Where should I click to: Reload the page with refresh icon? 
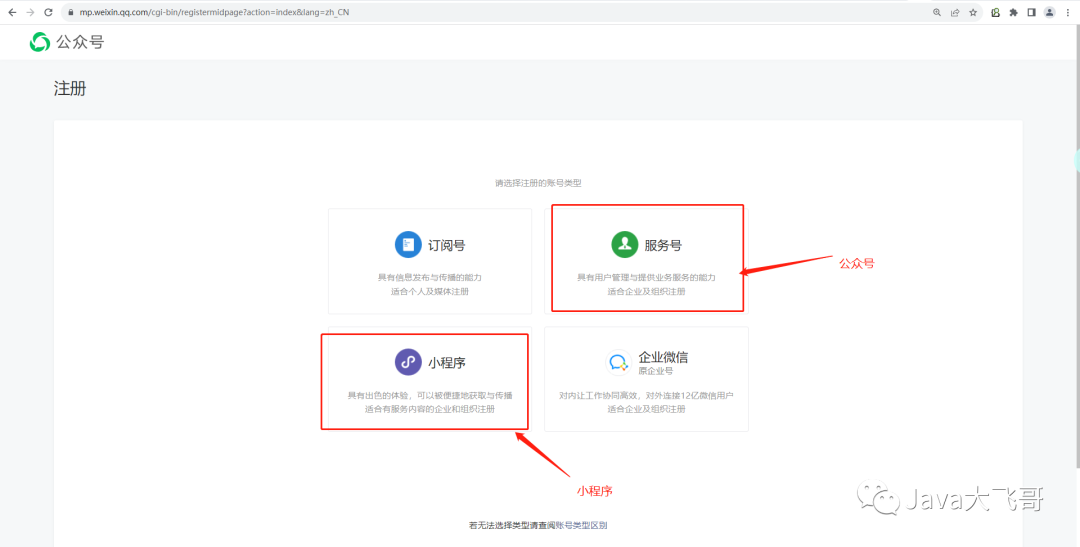(48, 12)
